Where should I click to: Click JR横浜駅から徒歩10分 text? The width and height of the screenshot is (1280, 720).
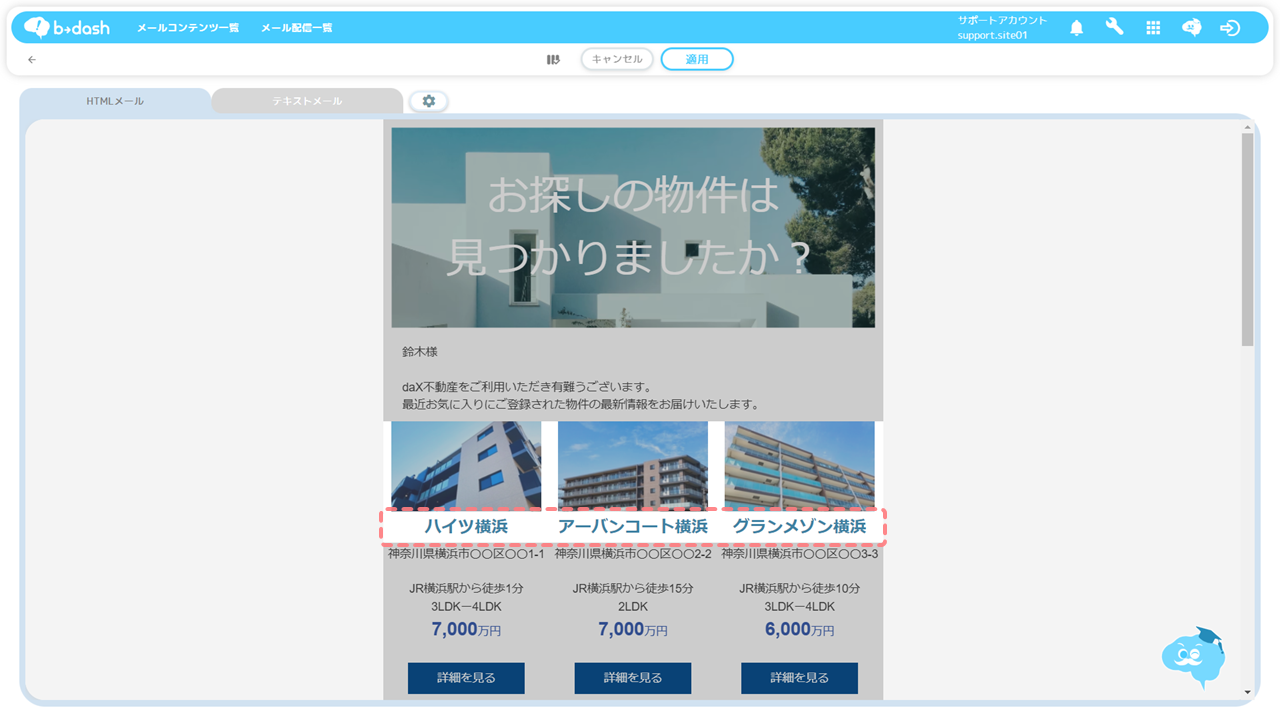pos(799,588)
